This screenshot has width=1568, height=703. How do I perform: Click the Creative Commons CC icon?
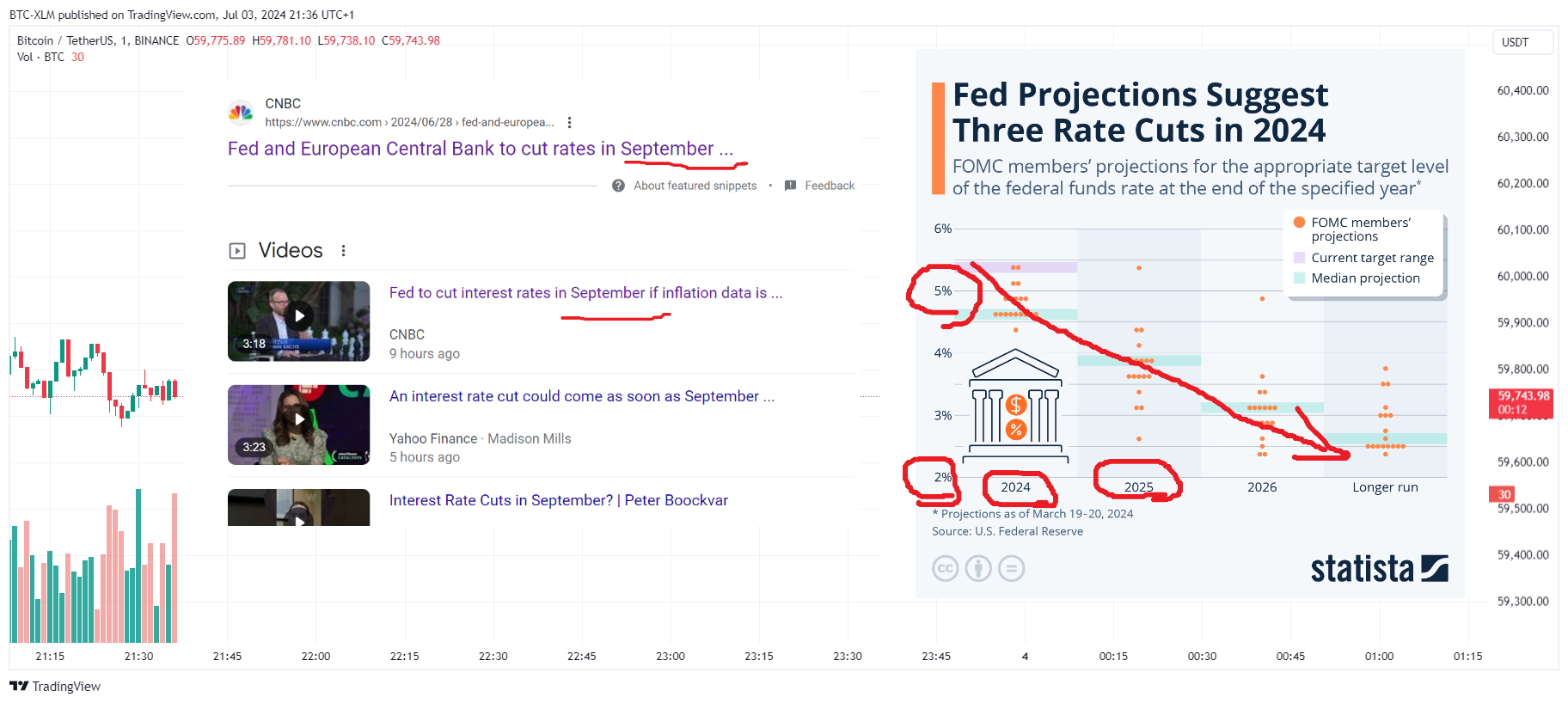coord(946,568)
